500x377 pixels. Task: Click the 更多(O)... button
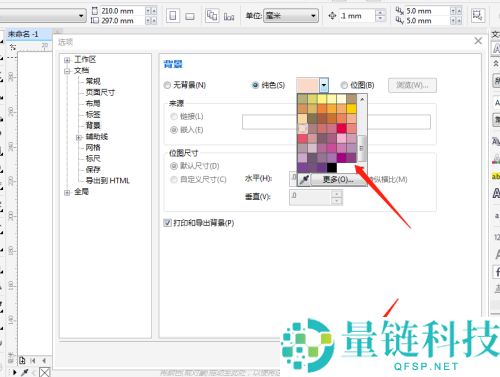tap(338, 180)
